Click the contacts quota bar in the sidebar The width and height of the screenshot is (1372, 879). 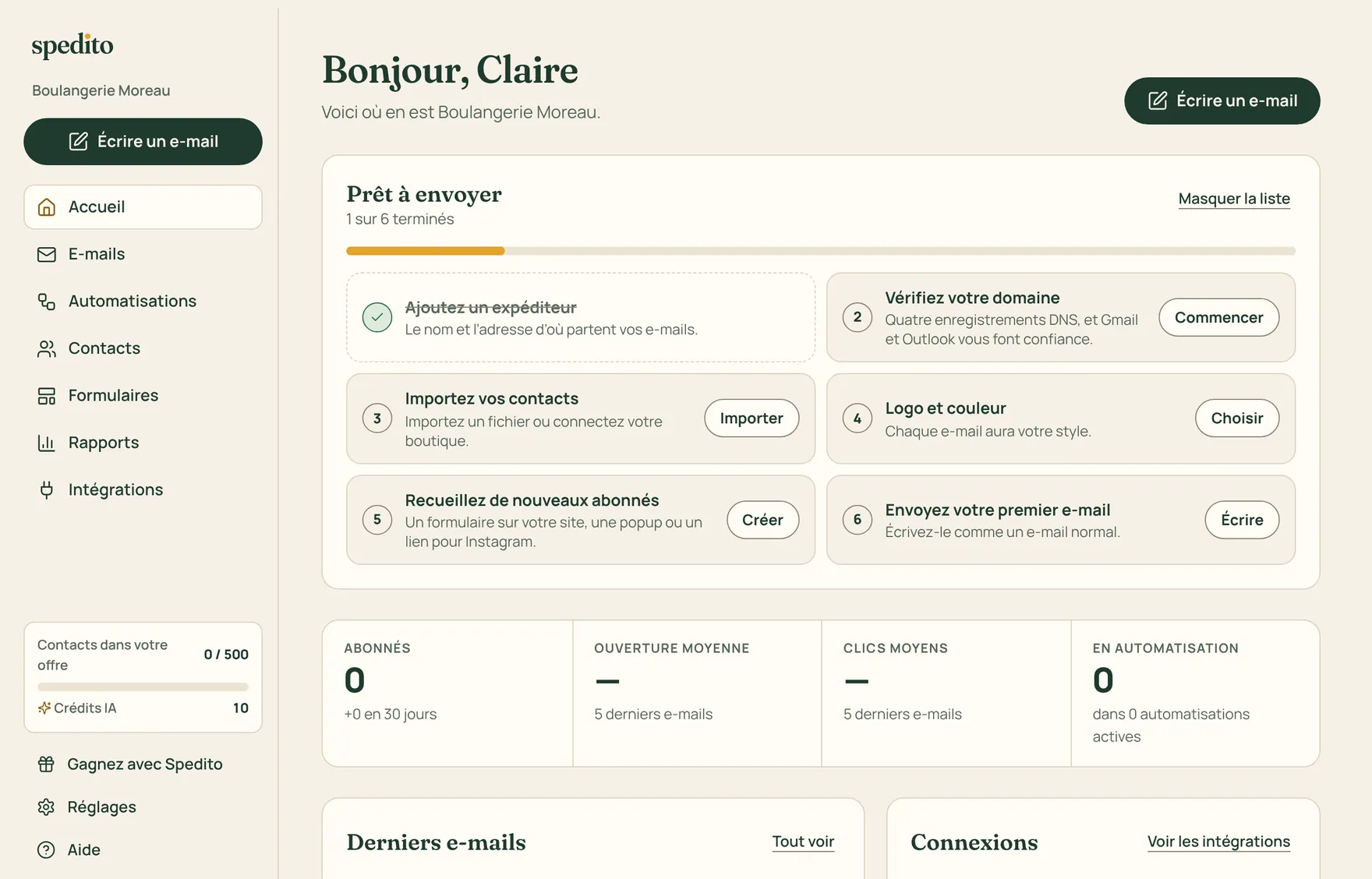pyautogui.click(x=143, y=687)
